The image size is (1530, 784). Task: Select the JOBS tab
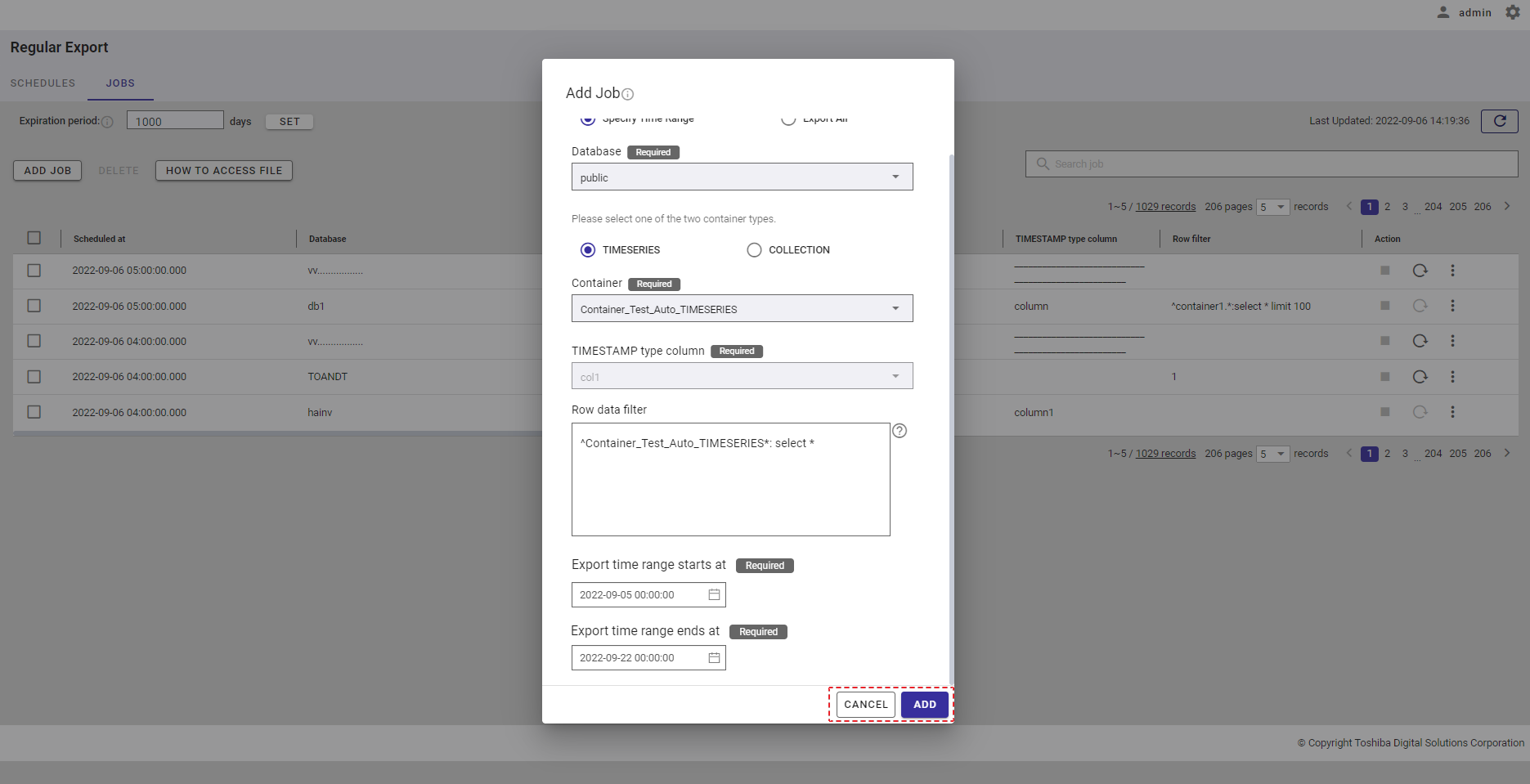(120, 83)
